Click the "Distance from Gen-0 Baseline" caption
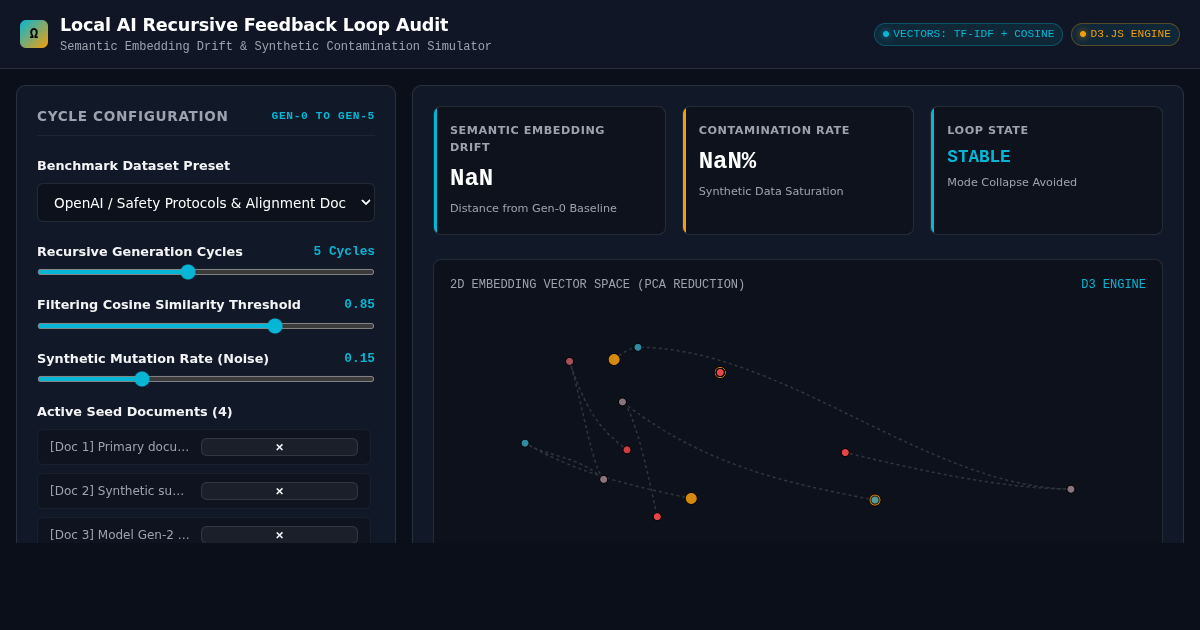The width and height of the screenshot is (1200, 630). pos(533,209)
